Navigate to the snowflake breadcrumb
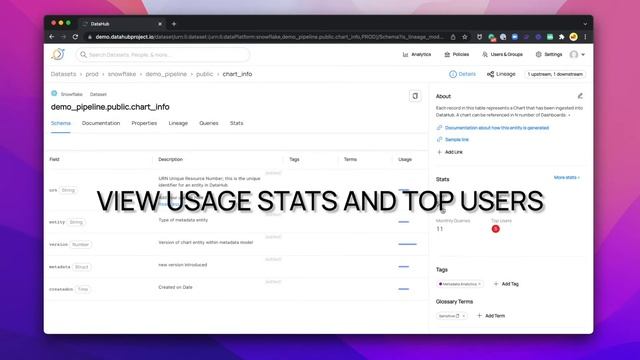The height and width of the screenshot is (360, 640). (122, 74)
